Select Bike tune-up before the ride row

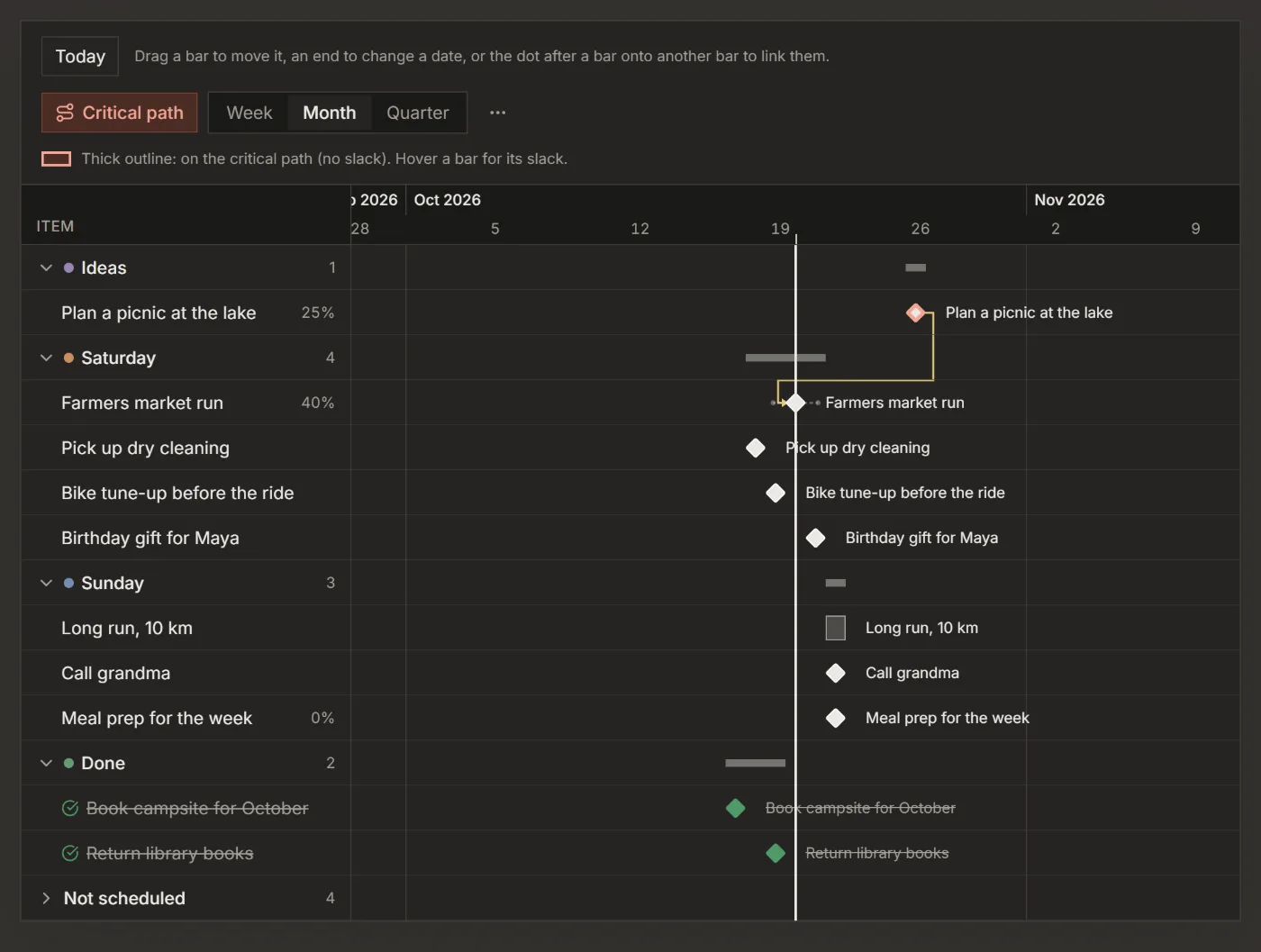(x=186, y=493)
